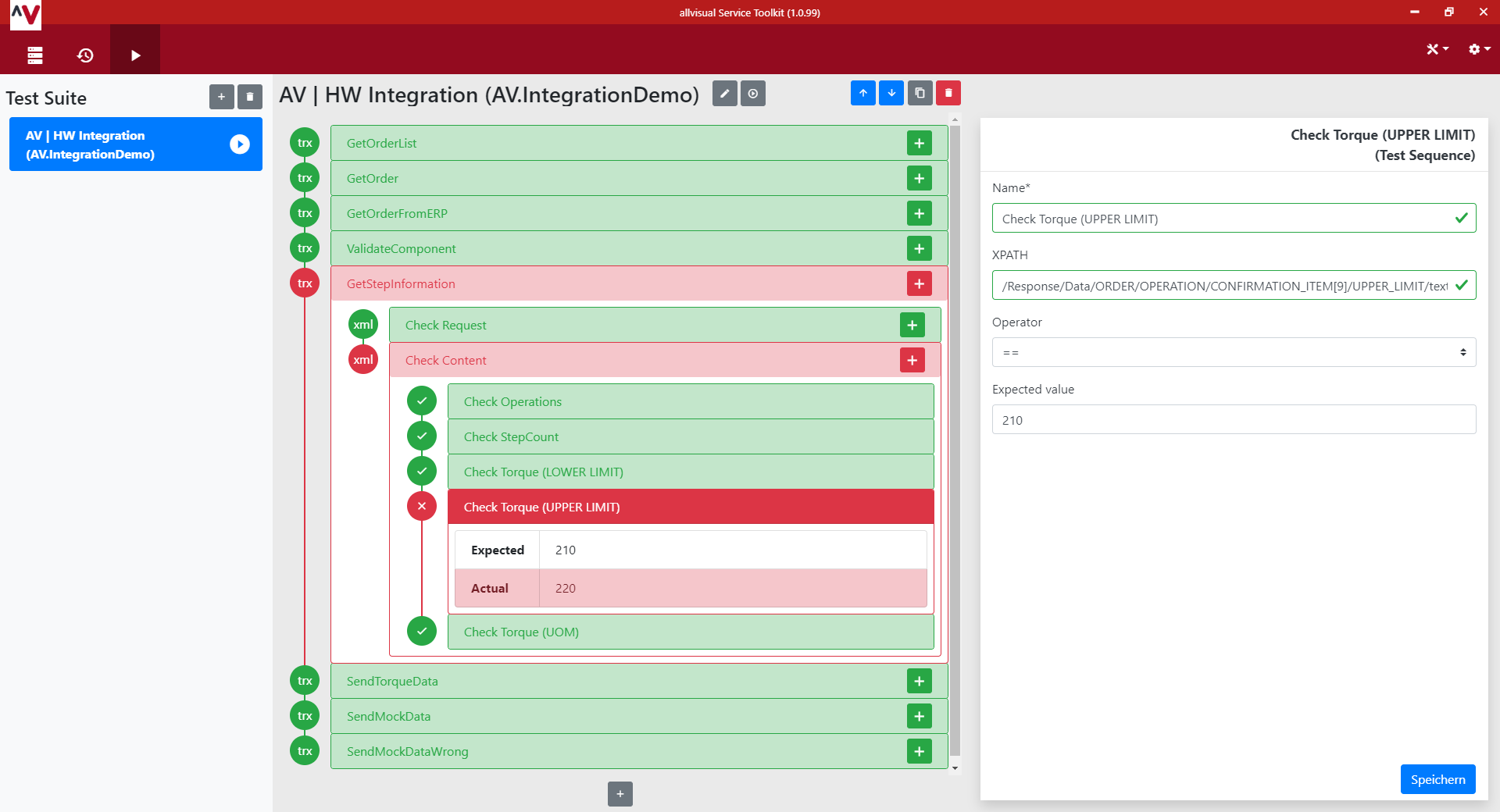1500x812 pixels.
Task: Delete the selected step with red trash
Action: pos(948,93)
